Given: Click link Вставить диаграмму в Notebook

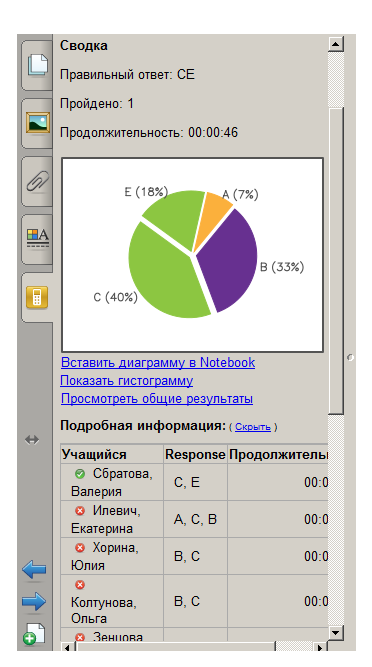Looking at the screenshot, I should point(158,362).
